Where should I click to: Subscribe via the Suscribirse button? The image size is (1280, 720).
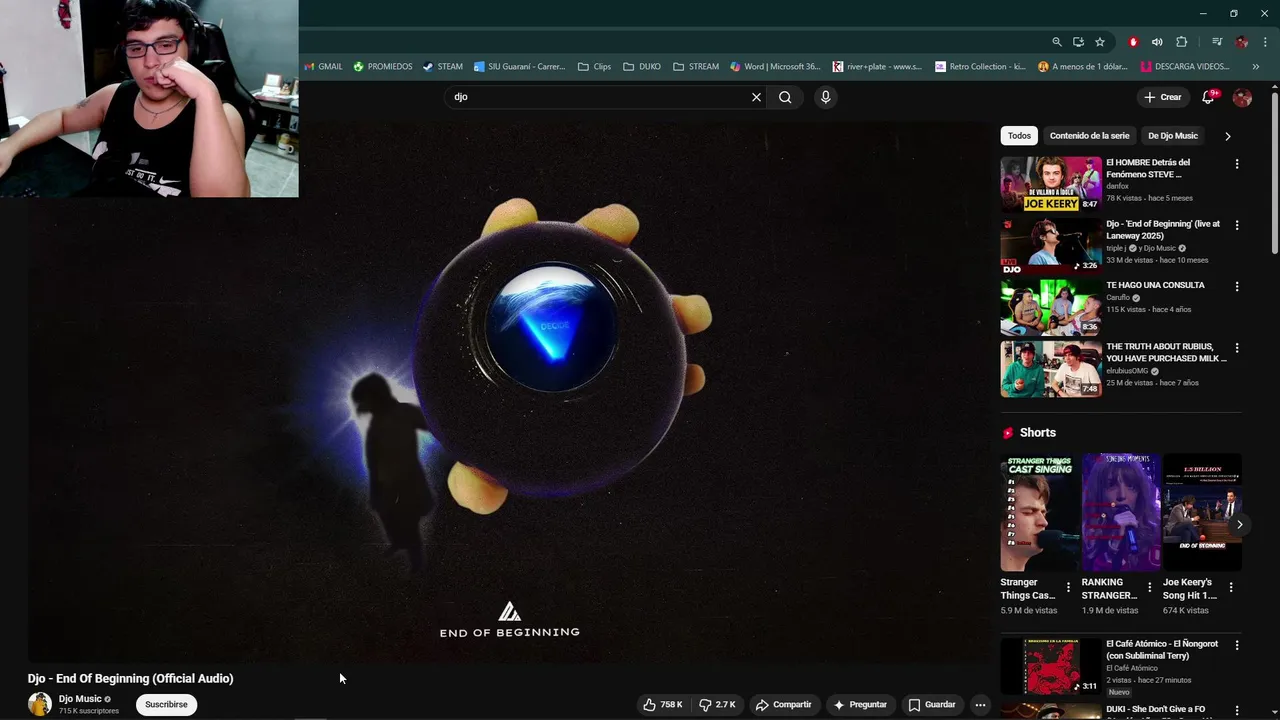(166, 705)
